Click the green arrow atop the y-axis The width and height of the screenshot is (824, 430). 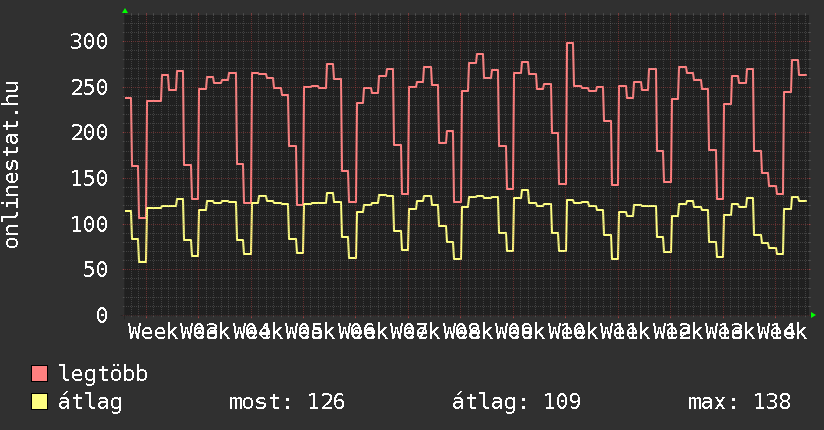tap(125, 11)
